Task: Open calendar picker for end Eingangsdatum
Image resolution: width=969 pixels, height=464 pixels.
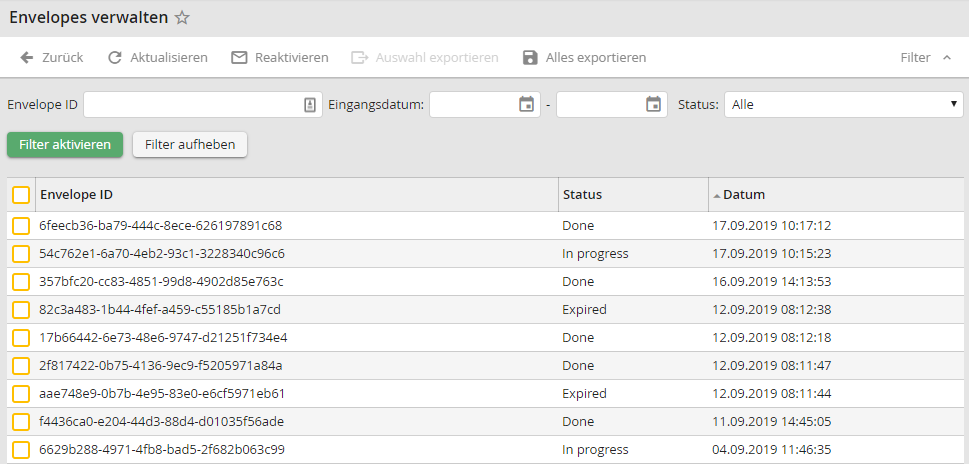Action: pos(653,104)
